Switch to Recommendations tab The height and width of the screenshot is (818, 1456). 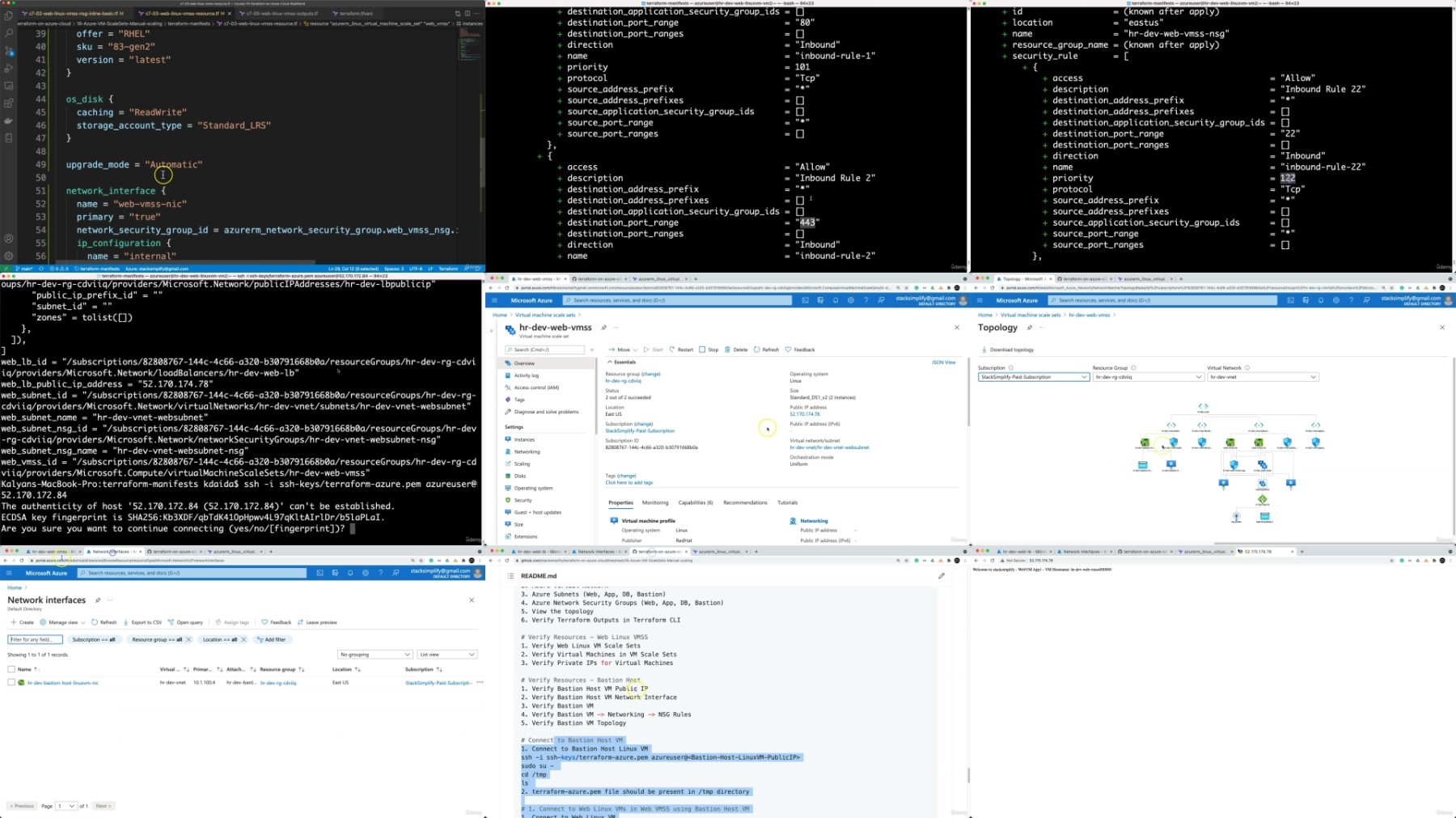(x=745, y=502)
